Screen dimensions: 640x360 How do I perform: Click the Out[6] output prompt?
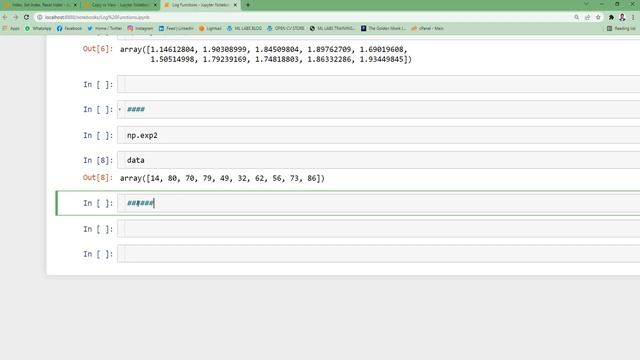tap(98, 49)
